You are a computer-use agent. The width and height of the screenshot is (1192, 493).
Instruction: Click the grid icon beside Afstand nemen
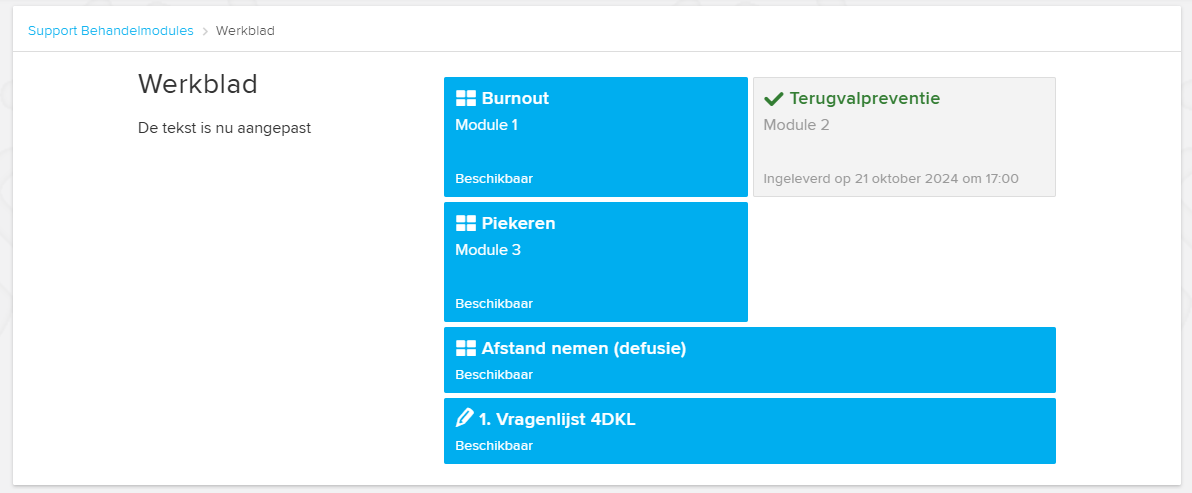click(465, 349)
